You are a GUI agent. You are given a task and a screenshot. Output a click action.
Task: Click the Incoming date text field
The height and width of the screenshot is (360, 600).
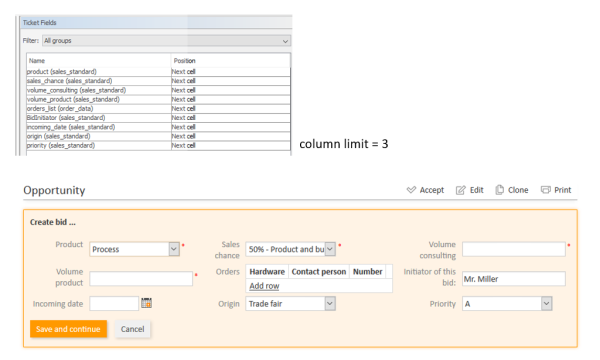click(114, 304)
